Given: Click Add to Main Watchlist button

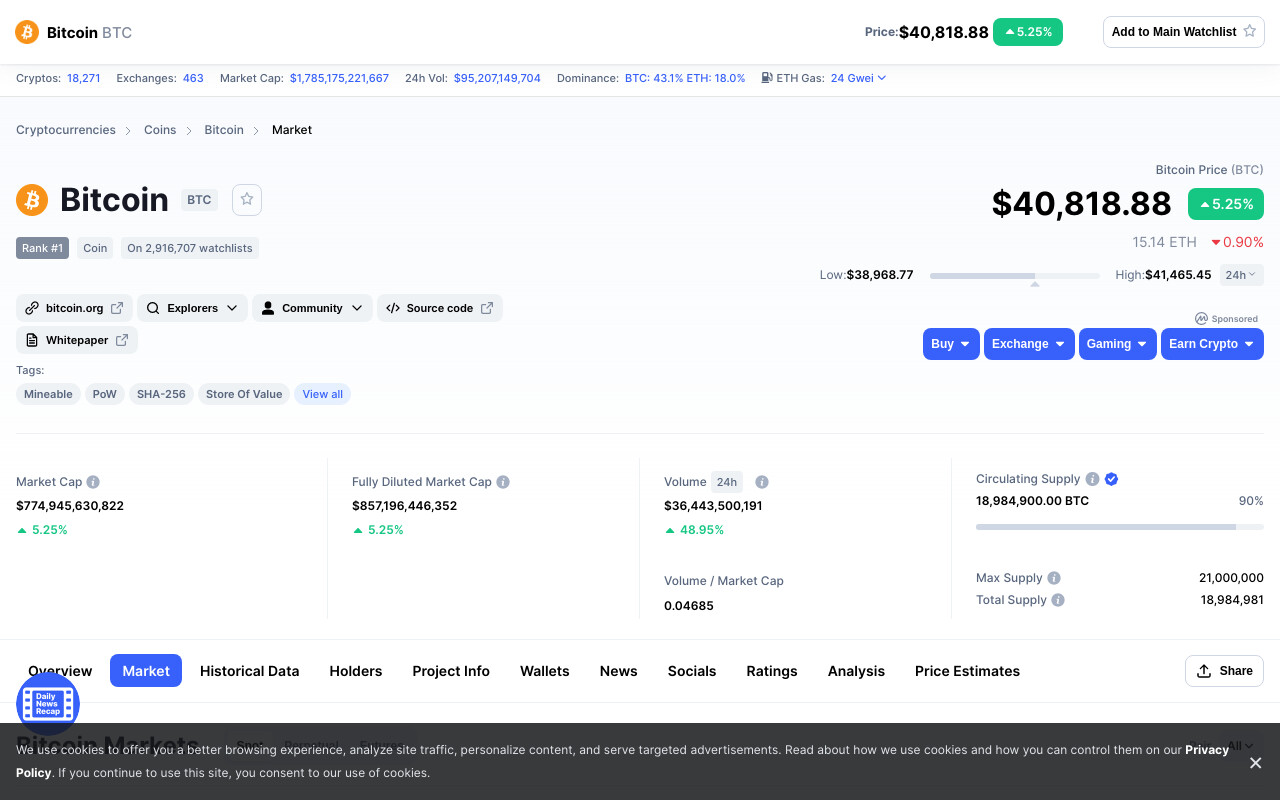Looking at the screenshot, I should pyautogui.click(x=1184, y=32).
